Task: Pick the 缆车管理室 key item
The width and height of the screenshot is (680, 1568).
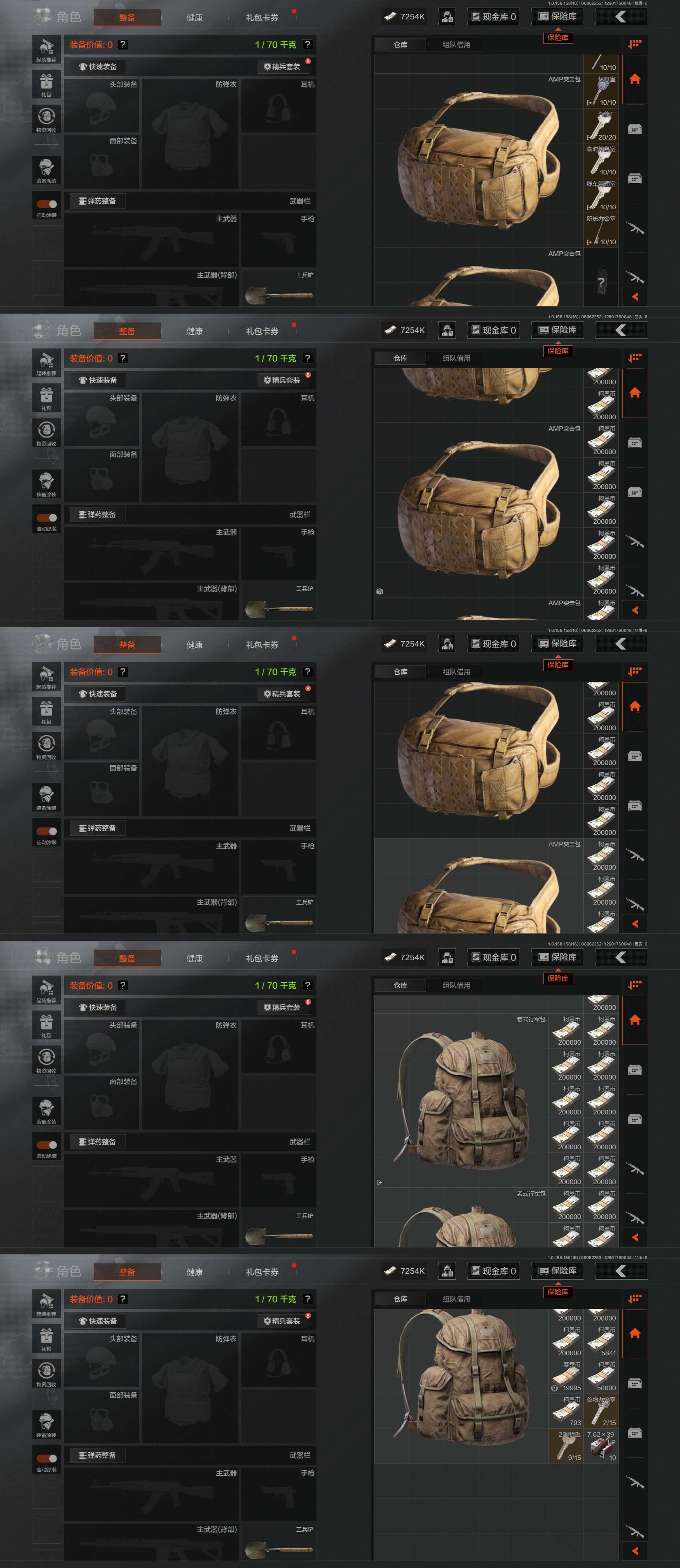Action: click(601, 195)
